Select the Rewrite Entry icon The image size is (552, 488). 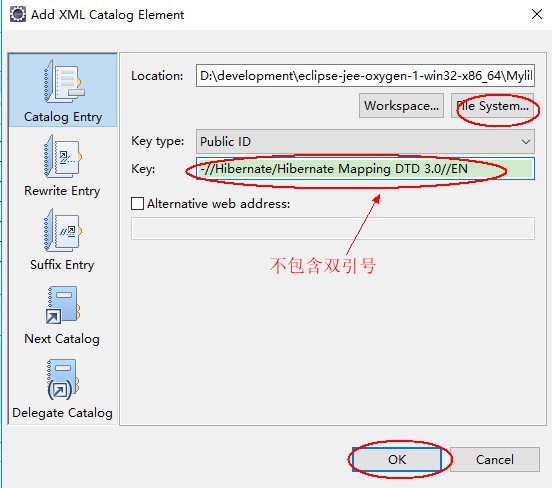coord(62,156)
